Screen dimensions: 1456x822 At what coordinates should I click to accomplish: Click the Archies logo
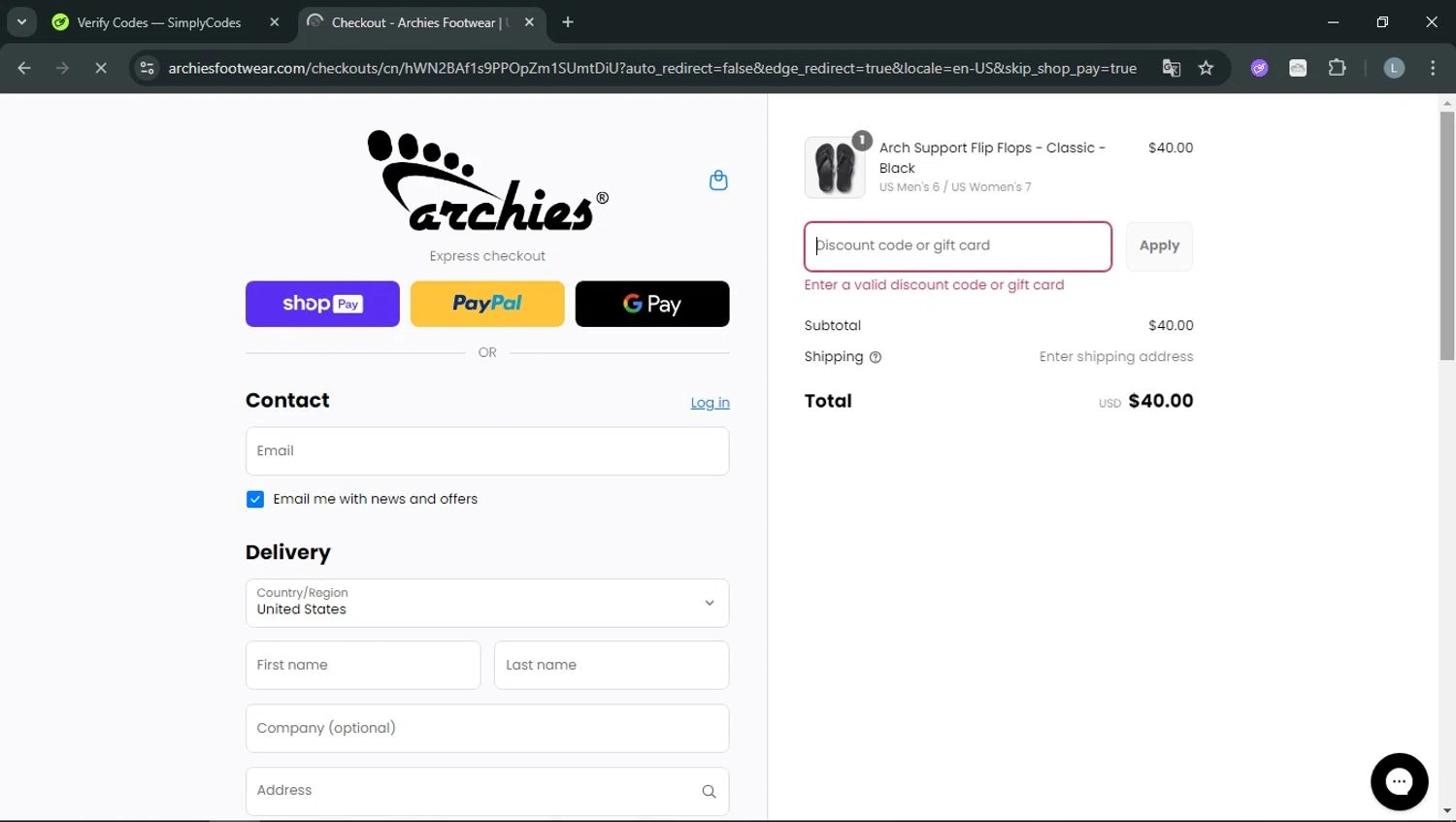[x=487, y=181]
